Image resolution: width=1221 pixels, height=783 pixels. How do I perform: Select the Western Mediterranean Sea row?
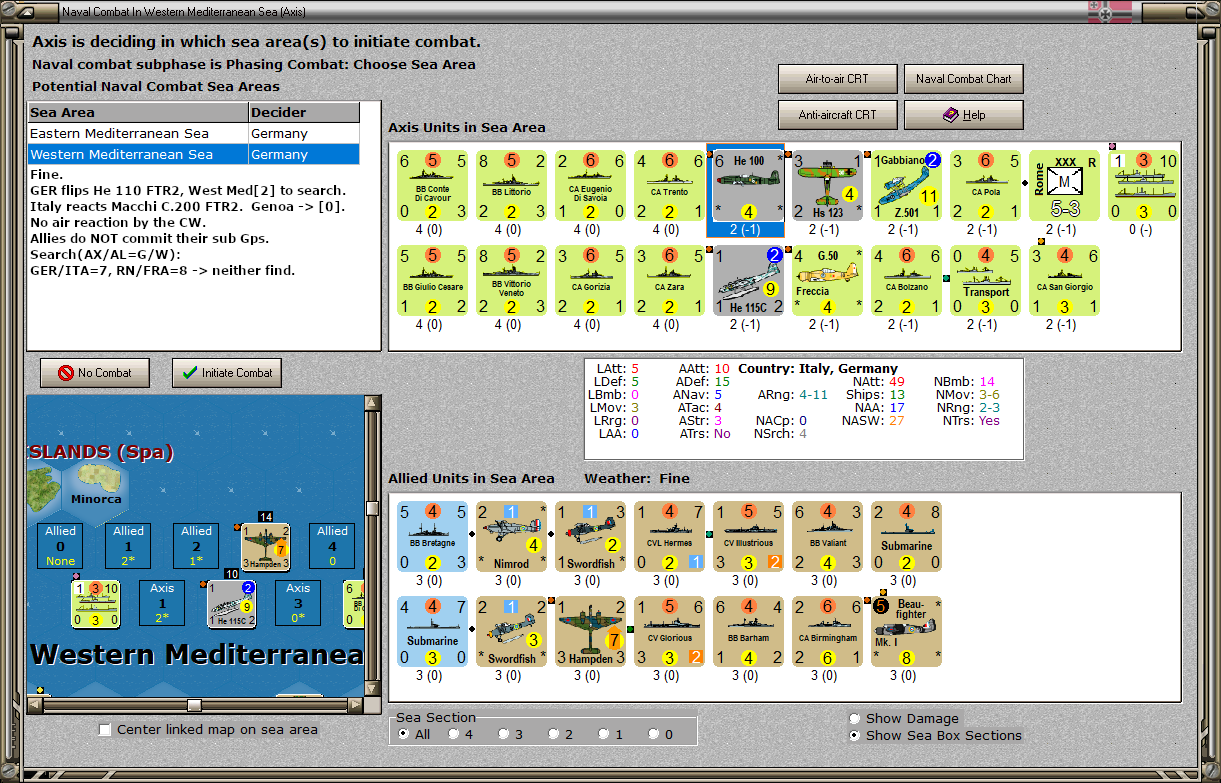click(194, 154)
